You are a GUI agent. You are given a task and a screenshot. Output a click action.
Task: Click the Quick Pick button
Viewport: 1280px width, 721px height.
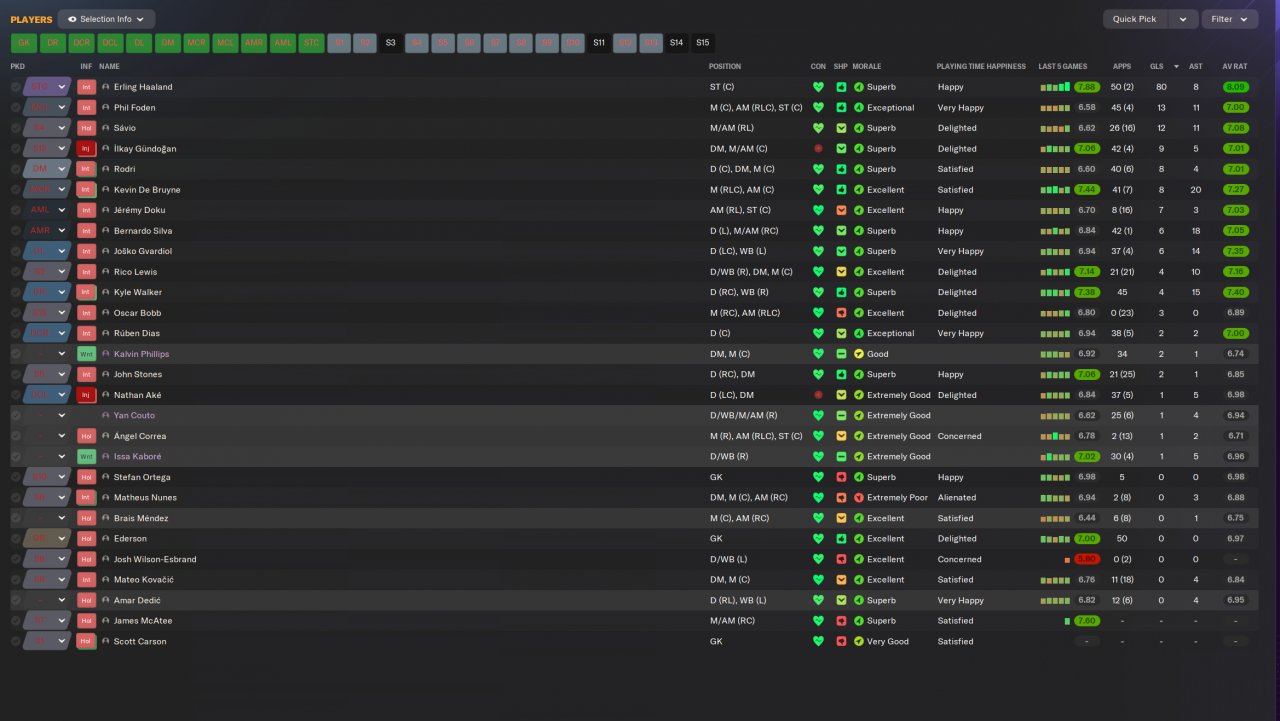click(x=1134, y=19)
